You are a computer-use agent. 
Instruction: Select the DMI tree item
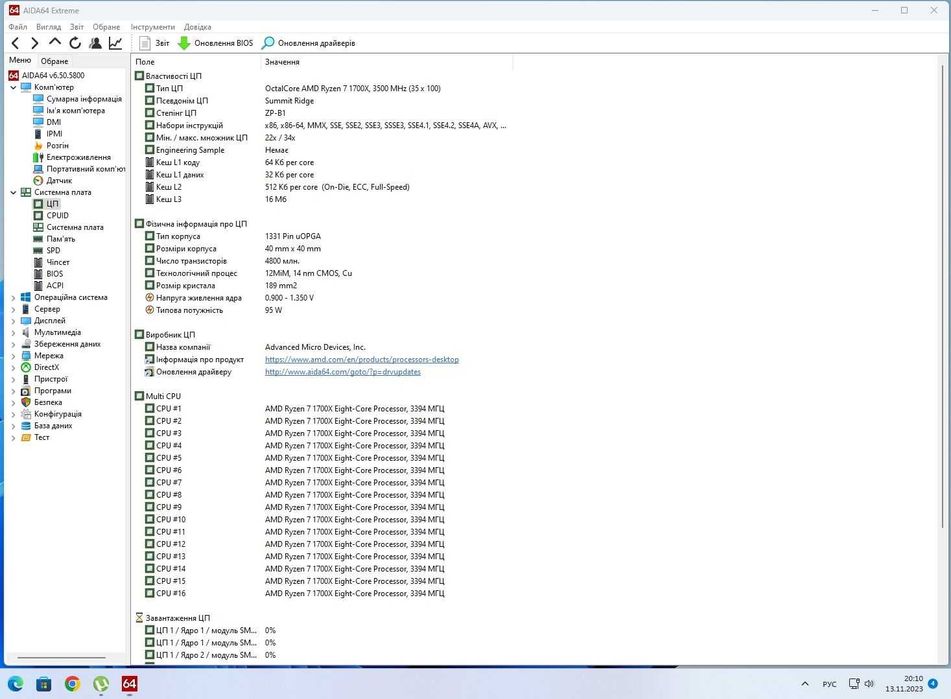pyautogui.click(x=54, y=122)
